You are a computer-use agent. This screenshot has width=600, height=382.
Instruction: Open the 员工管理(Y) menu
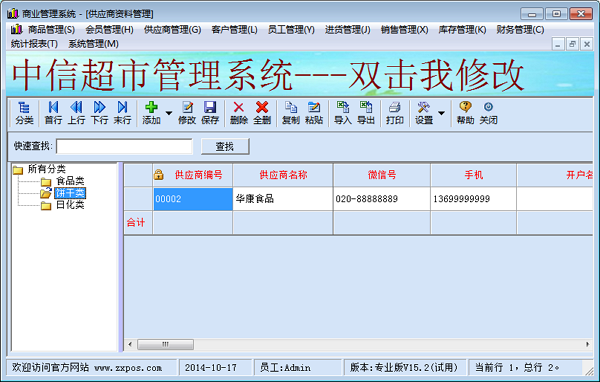[291, 29]
